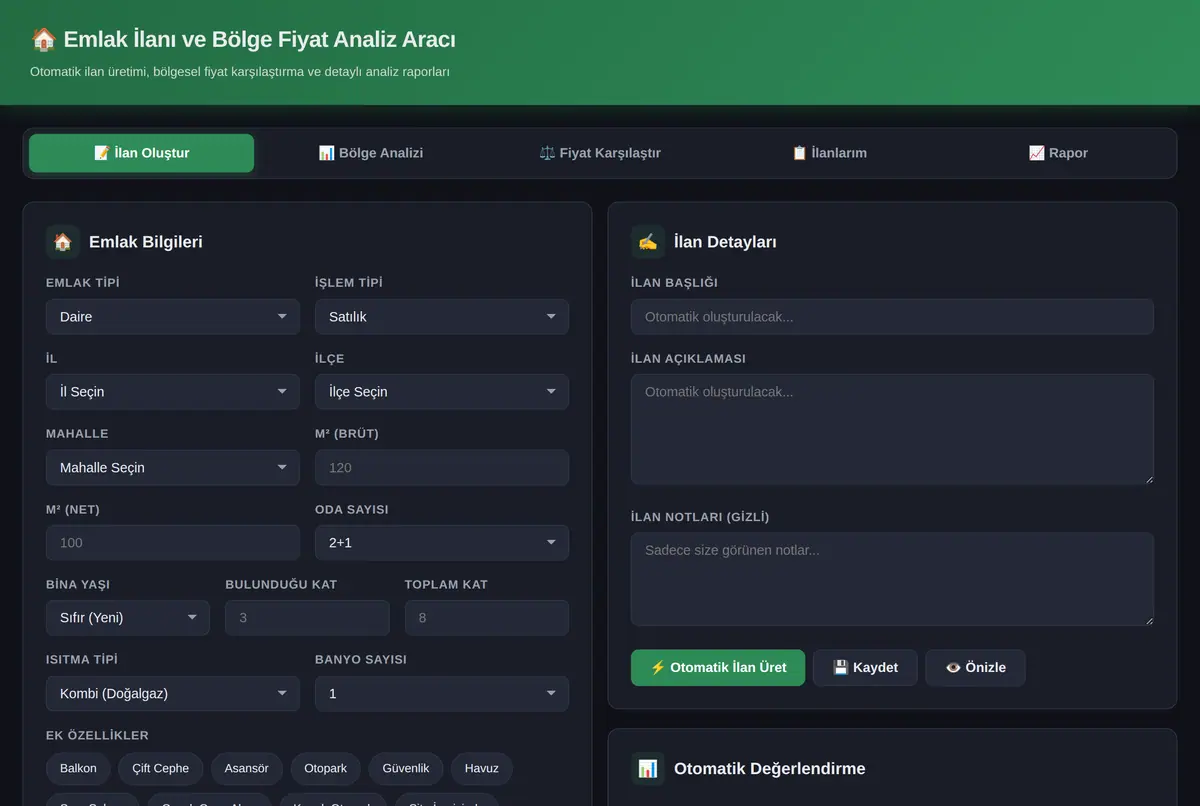Focus the İlan Notları (Gizli) textarea
The image size is (1200, 806).
[892, 579]
